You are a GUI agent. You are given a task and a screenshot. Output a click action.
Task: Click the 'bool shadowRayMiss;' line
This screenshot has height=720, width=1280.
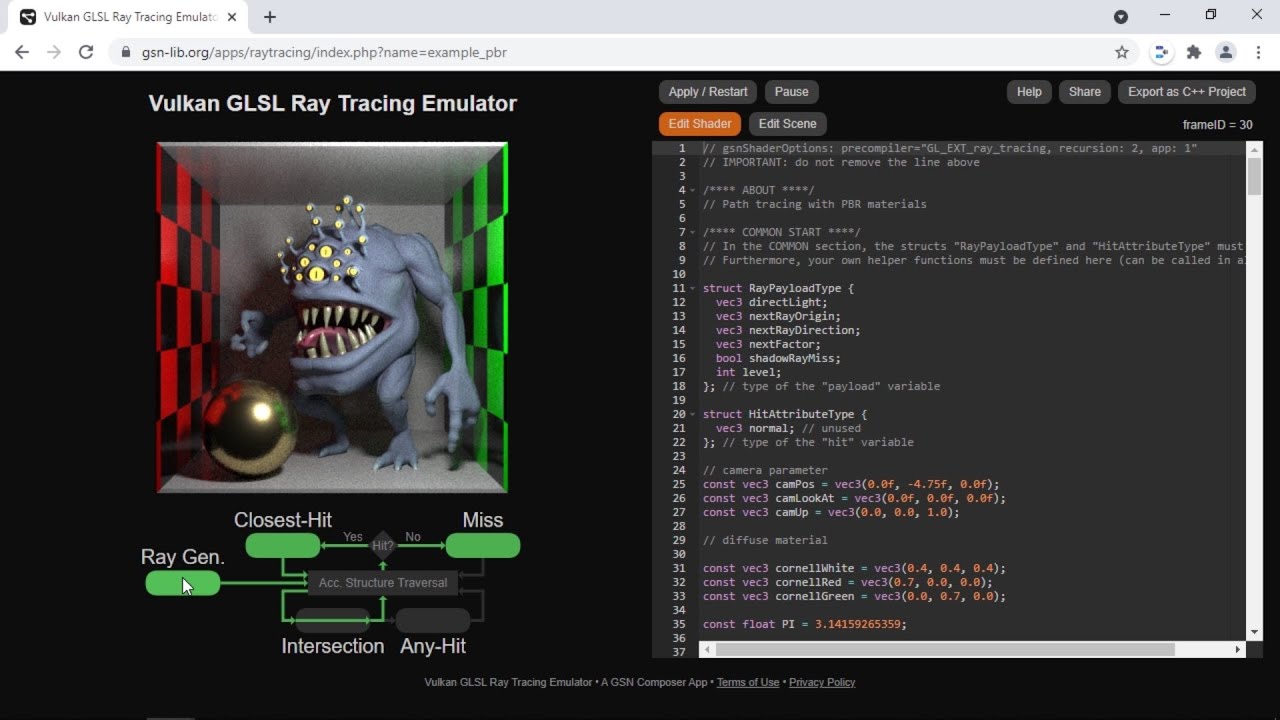tap(778, 358)
